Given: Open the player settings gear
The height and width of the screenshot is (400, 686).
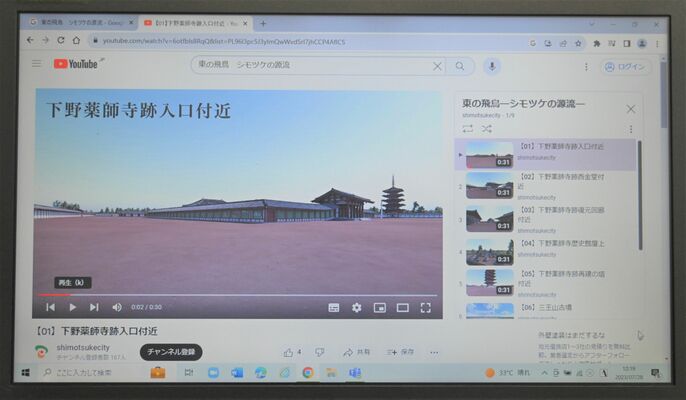Looking at the screenshot, I should [x=357, y=308].
